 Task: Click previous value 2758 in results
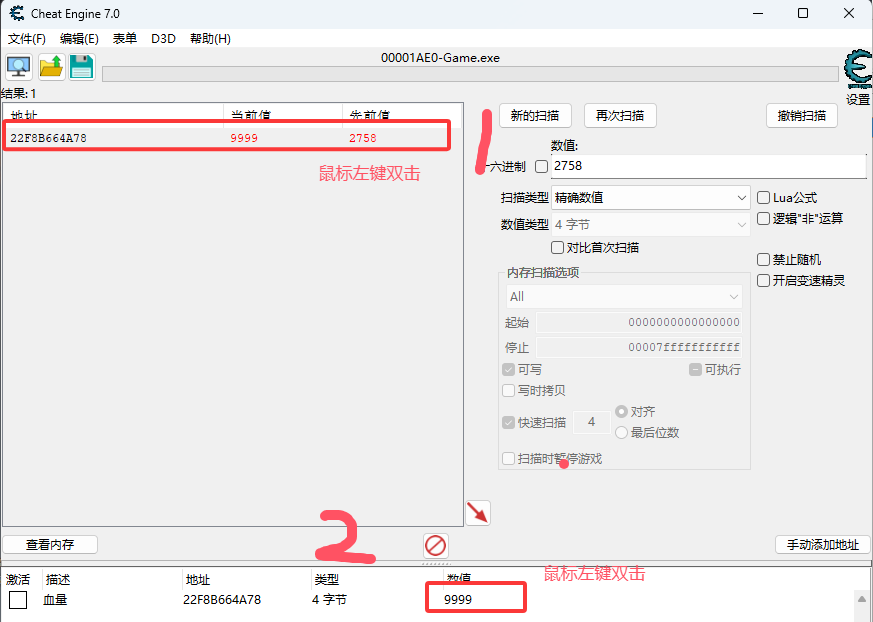tap(363, 138)
